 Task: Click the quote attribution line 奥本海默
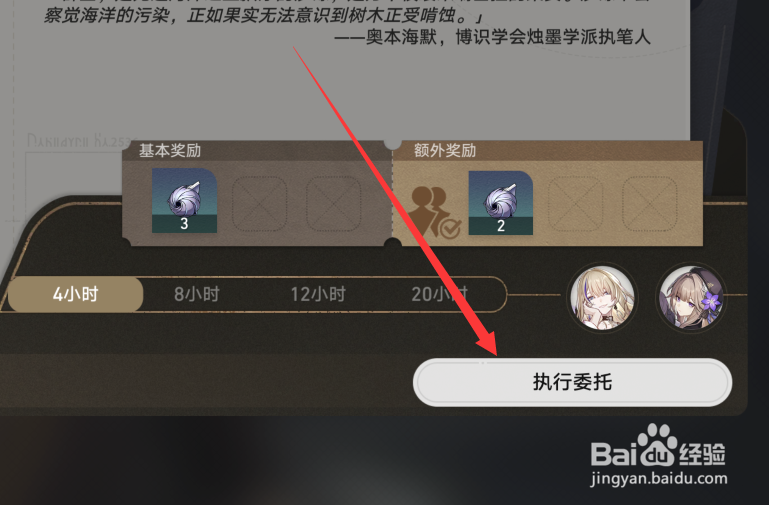click(492, 37)
